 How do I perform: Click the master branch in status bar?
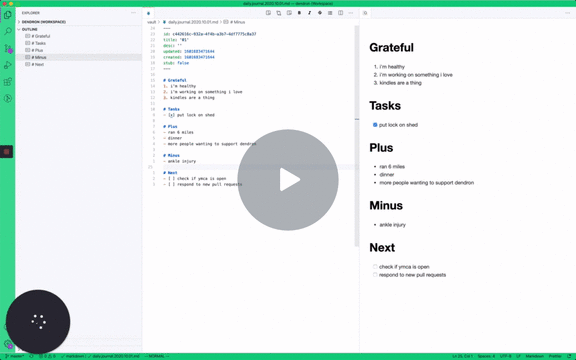15,356
